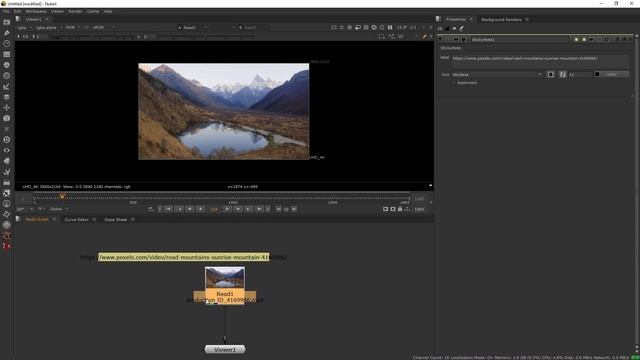This screenshot has width=640, height=360.
Task: Toggle the bookmark checkbox
Action: [453, 83]
